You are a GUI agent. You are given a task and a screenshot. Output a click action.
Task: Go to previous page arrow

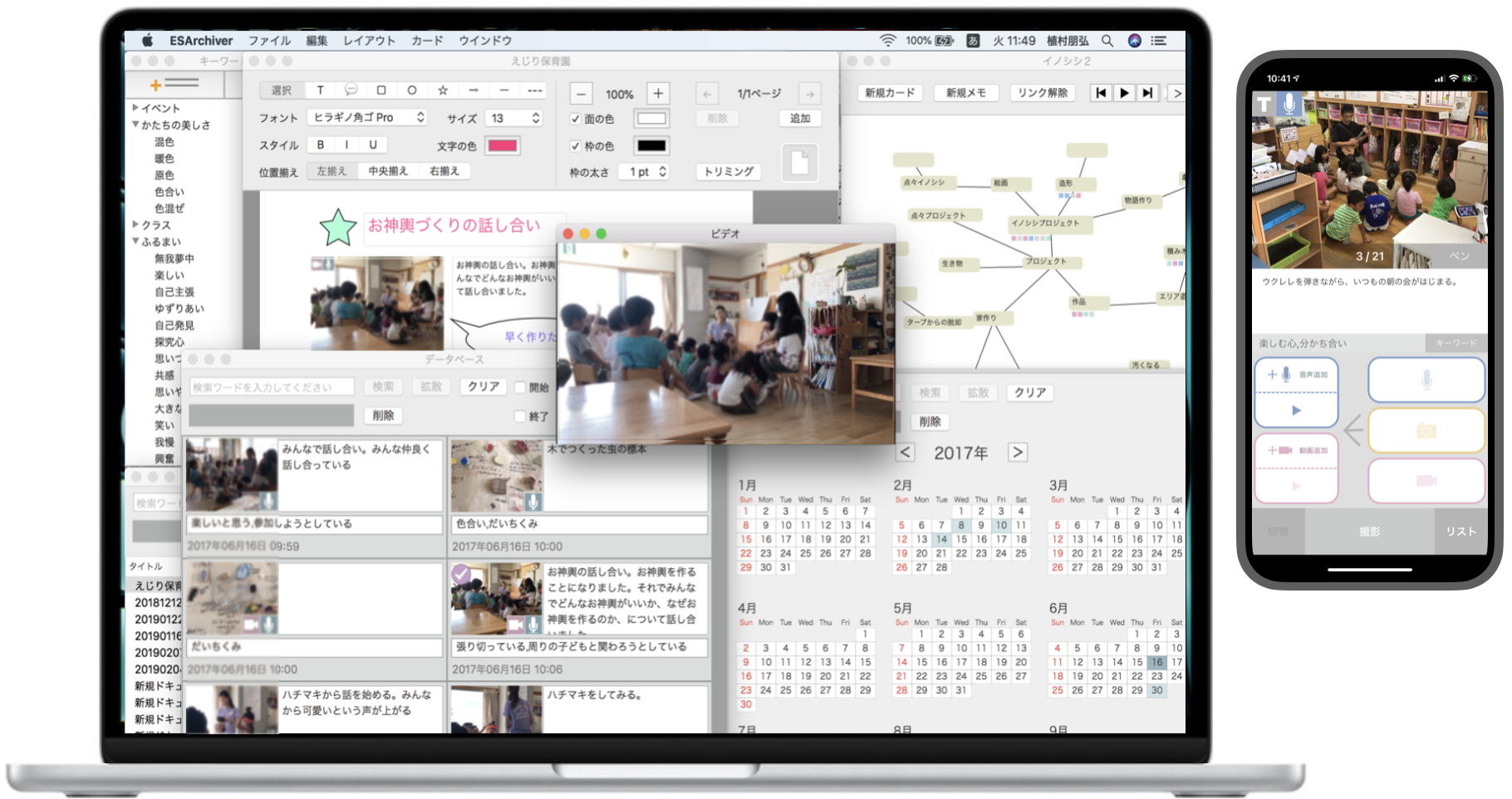point(707,94)
